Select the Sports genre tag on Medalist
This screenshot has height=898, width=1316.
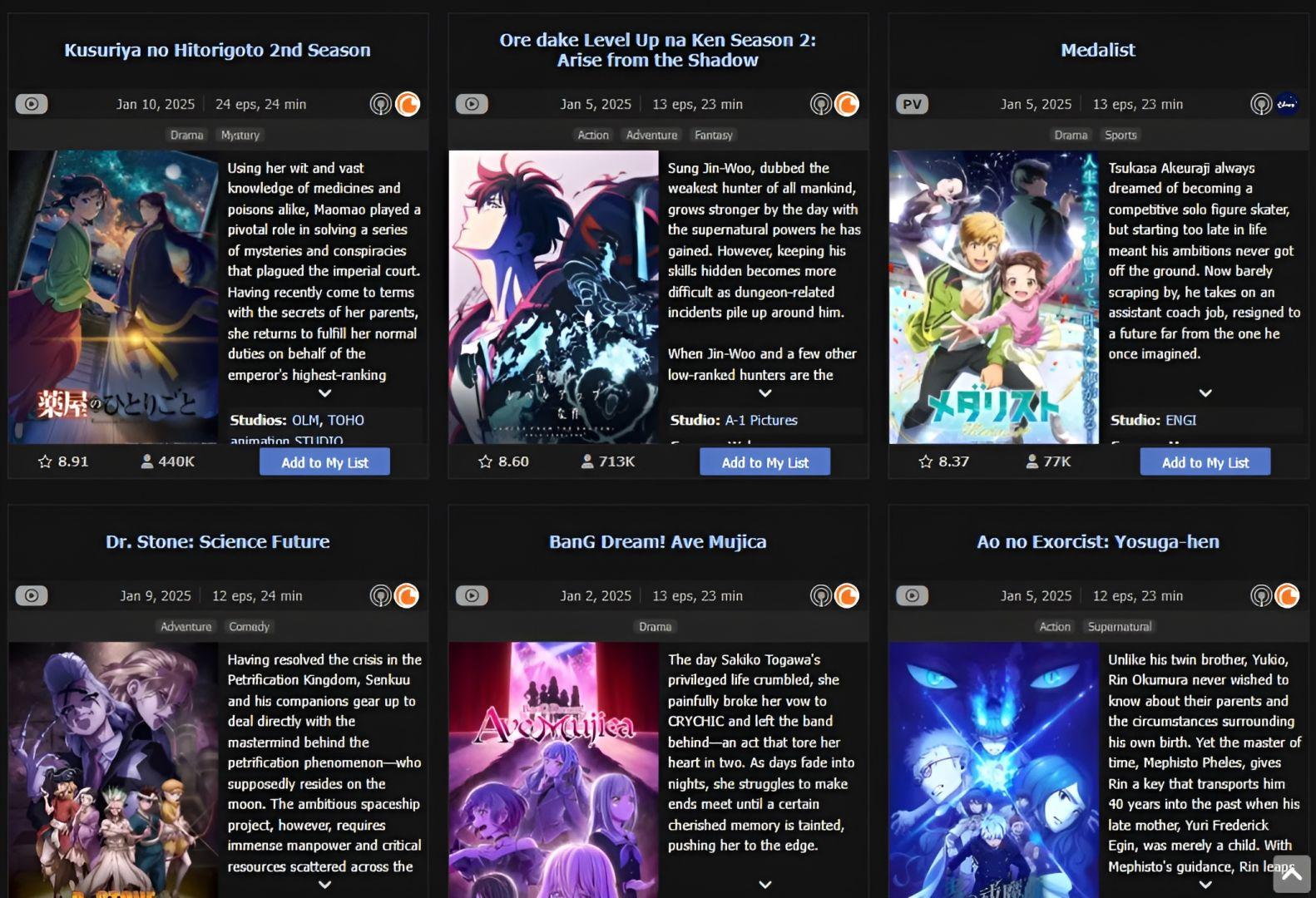(x=1121, y=135)
